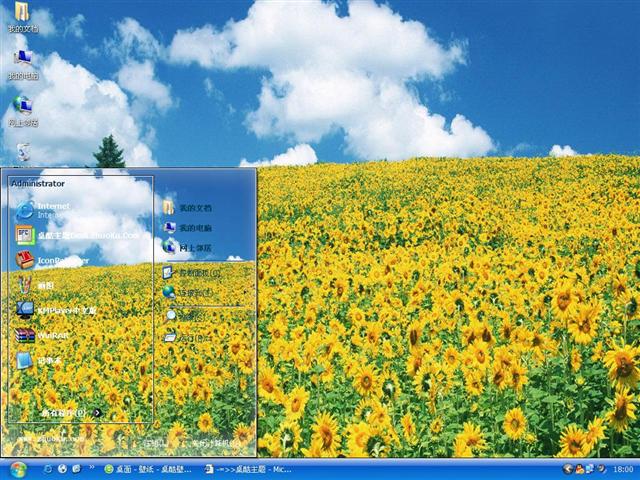Expand Quick Launch overflow chevron
Image resolution: width=640 pixels, height=480 pixels.
point(92,467)
